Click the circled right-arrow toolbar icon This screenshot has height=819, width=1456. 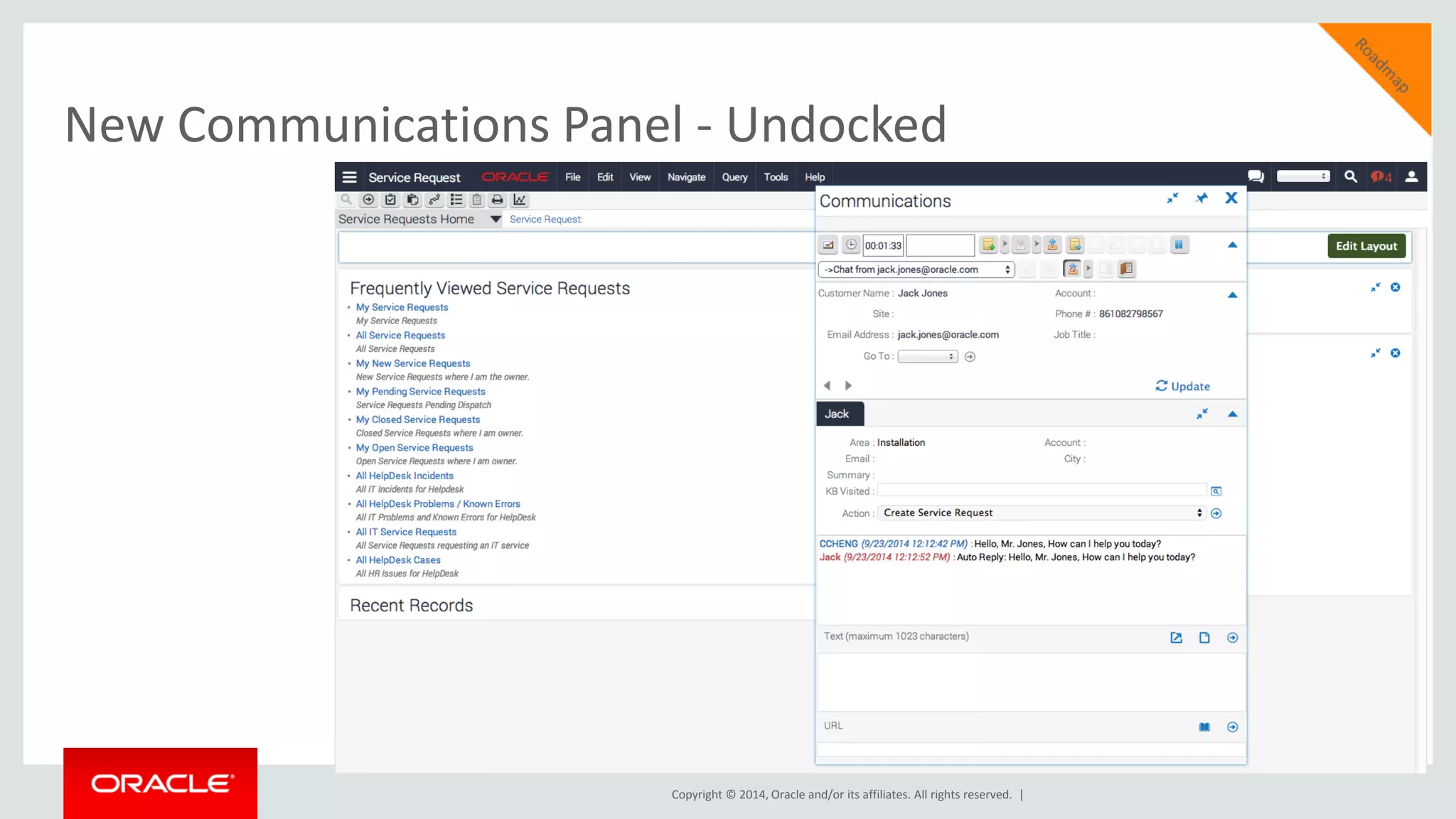(x=368, y=200)
